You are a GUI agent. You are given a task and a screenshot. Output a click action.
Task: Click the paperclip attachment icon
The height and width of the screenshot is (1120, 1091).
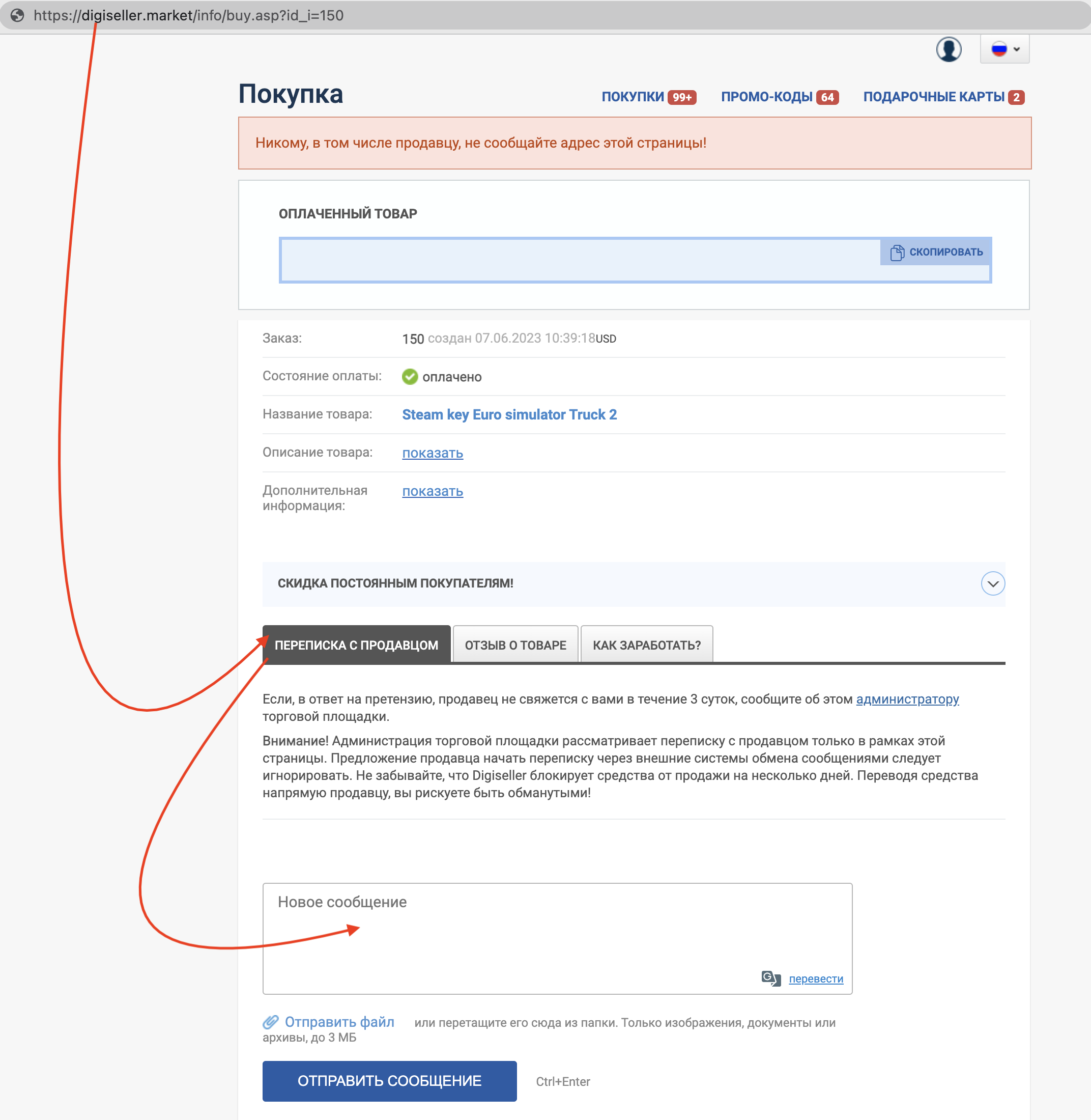pos(270,1022)
